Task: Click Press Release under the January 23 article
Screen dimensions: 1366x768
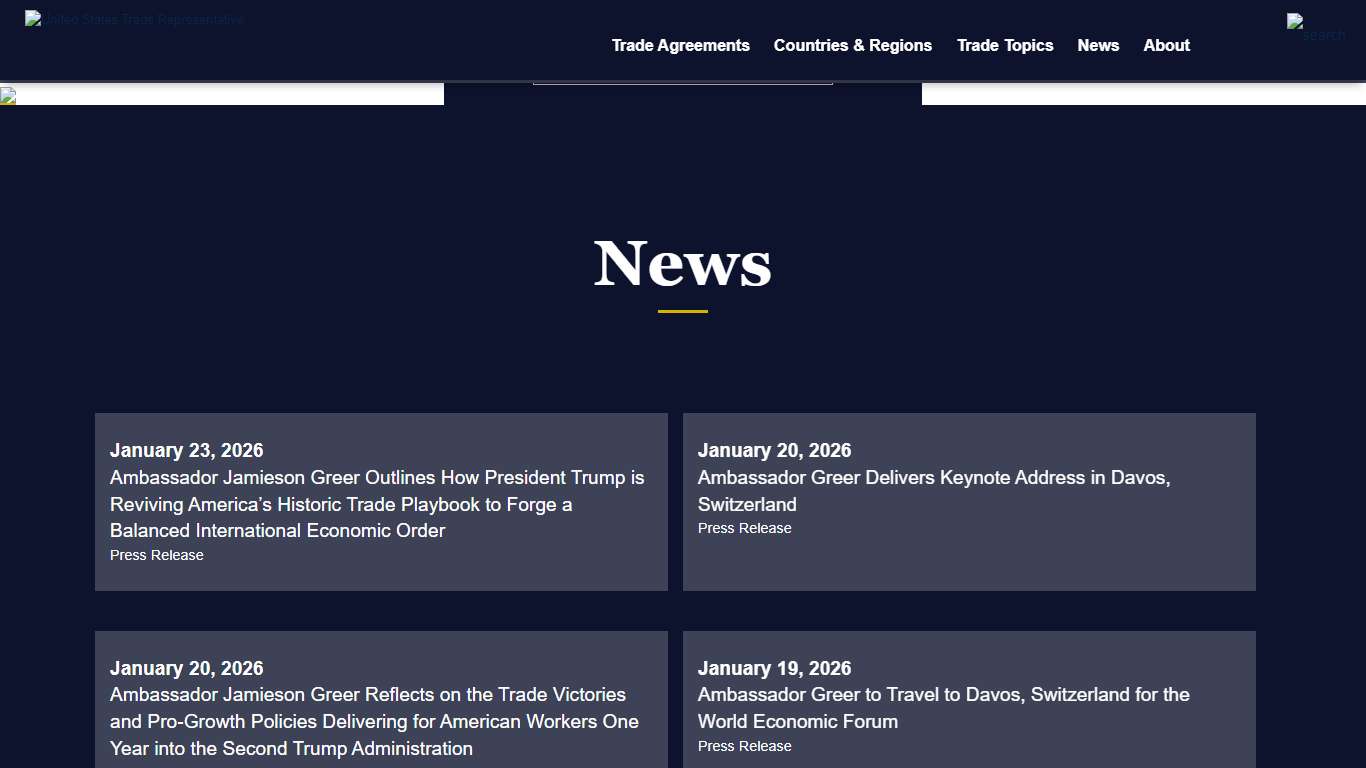Action: [x=156, y=555]
